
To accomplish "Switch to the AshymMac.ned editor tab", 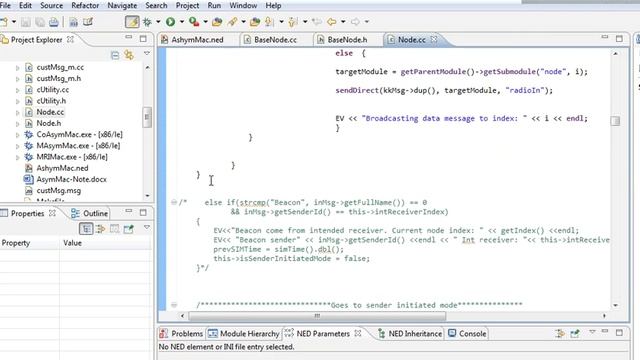I will point(197,40).
